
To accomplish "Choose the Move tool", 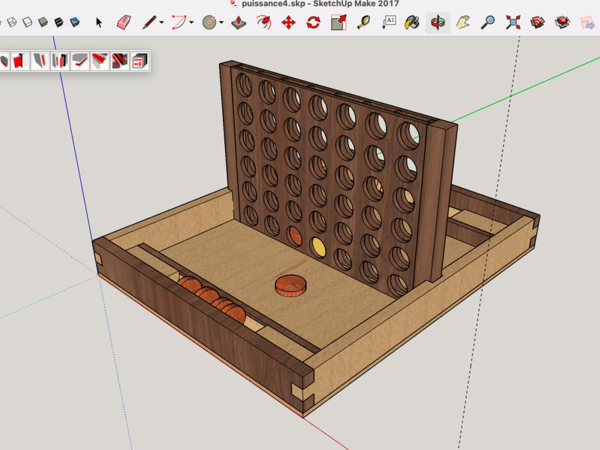I will (x=288, y=21).
